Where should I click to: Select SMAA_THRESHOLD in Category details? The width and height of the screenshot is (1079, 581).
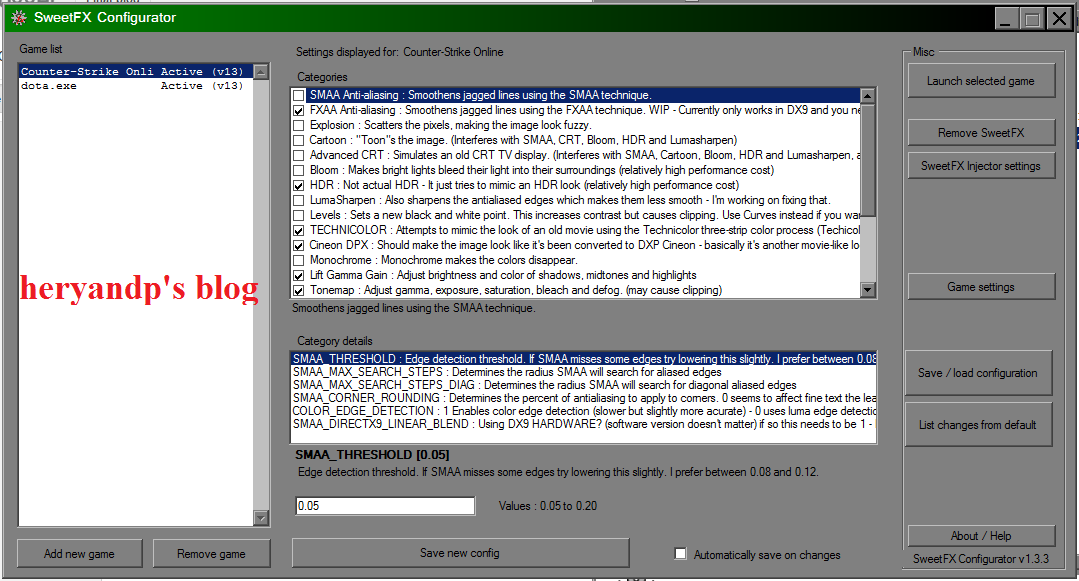[584, 359]
